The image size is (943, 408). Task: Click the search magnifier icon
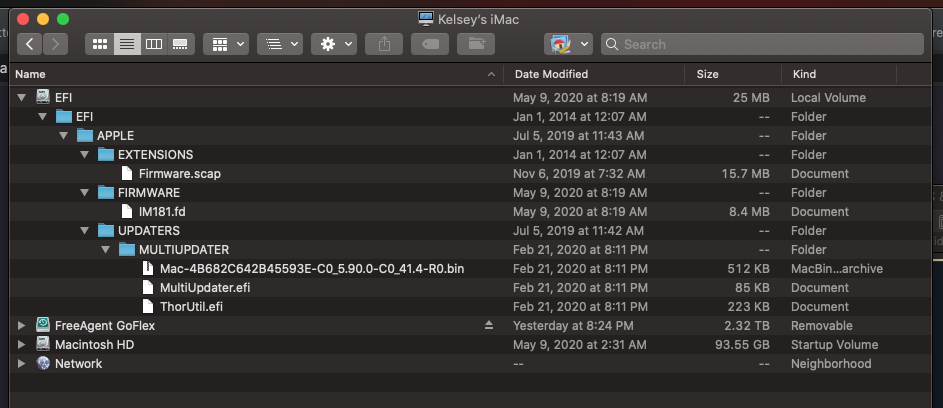tap(612, 44)
